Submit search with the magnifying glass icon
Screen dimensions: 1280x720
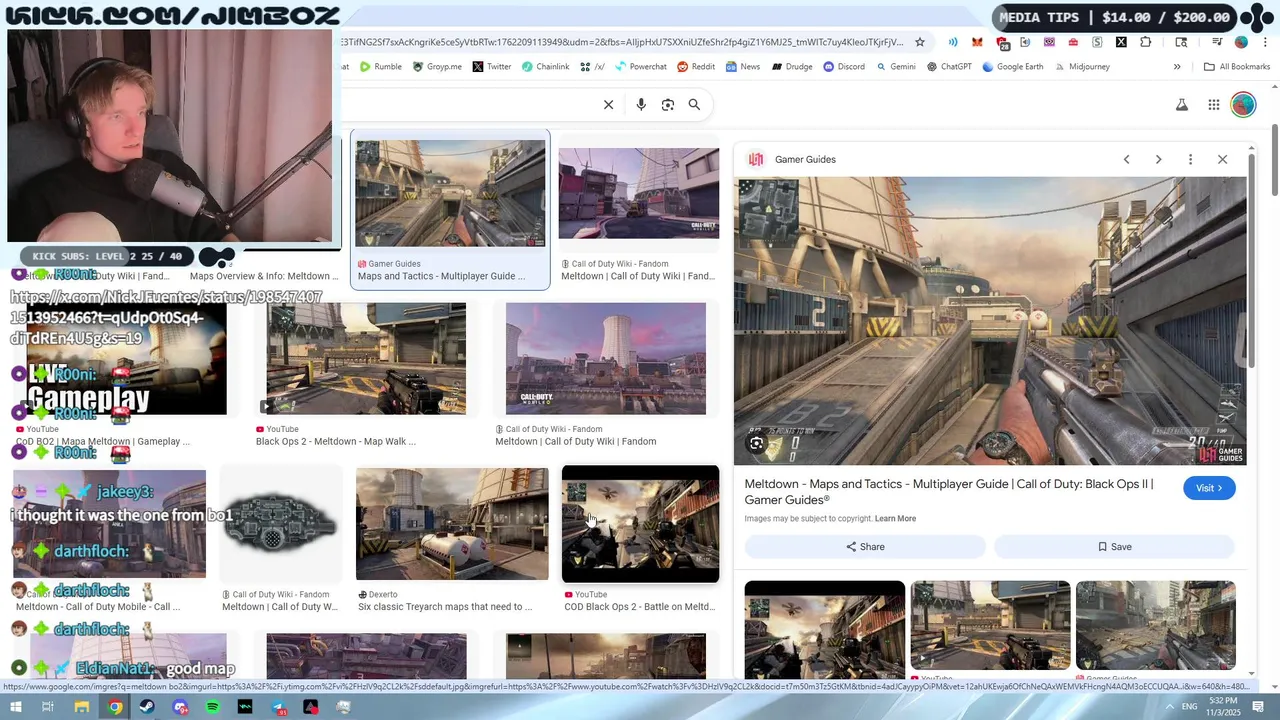(x=694, y=105)
